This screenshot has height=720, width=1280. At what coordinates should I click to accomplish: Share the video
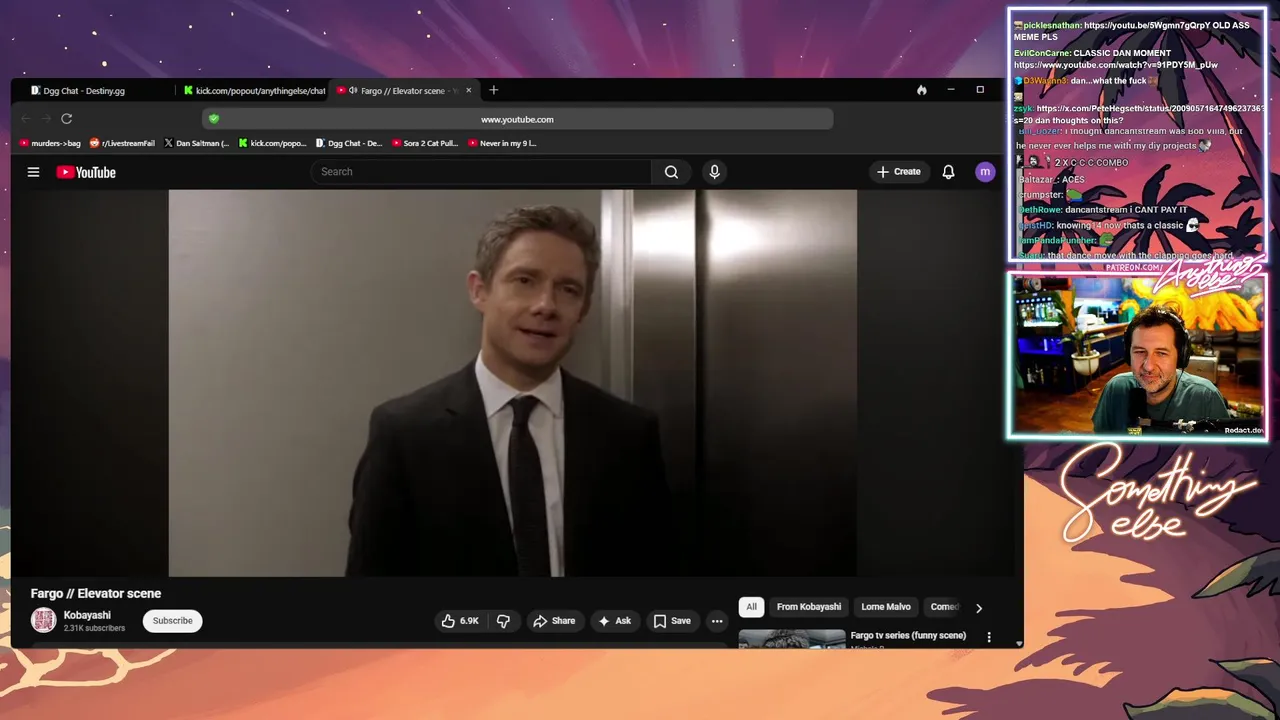554,621
